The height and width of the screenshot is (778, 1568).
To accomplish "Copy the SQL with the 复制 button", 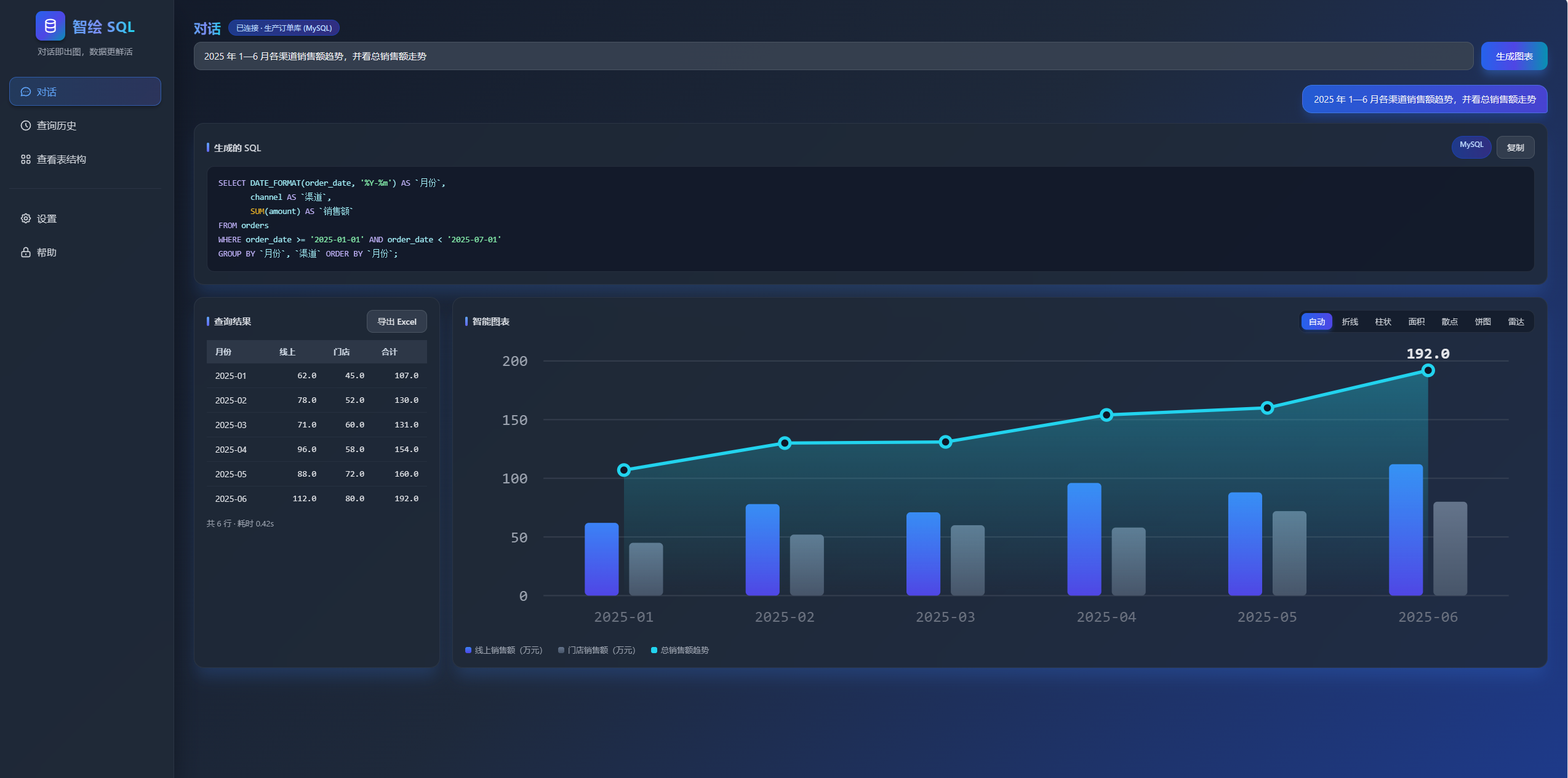I will pyautogui.click(x=1515, y=148).
